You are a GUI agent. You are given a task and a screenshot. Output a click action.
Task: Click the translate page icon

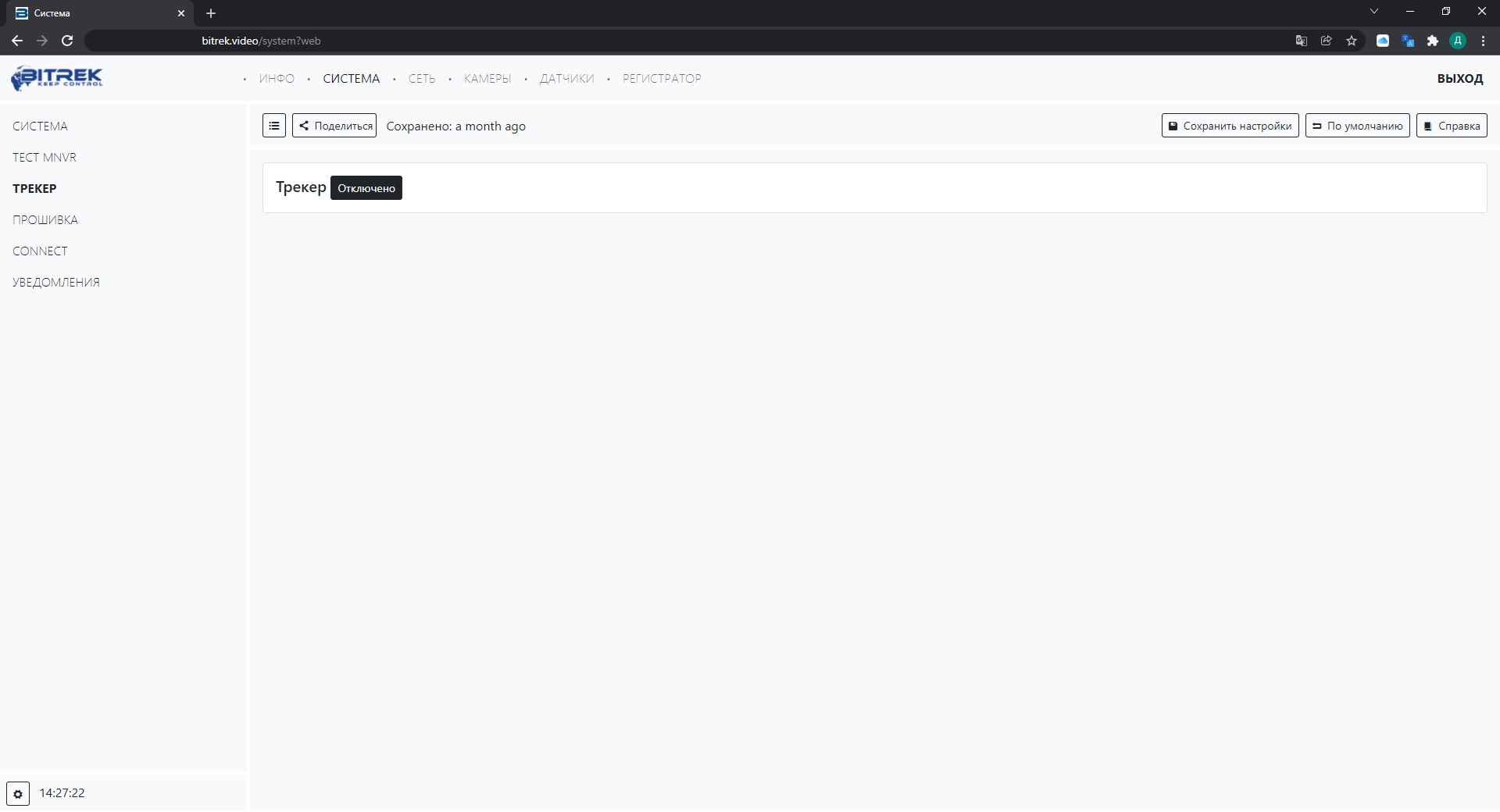1301,41
